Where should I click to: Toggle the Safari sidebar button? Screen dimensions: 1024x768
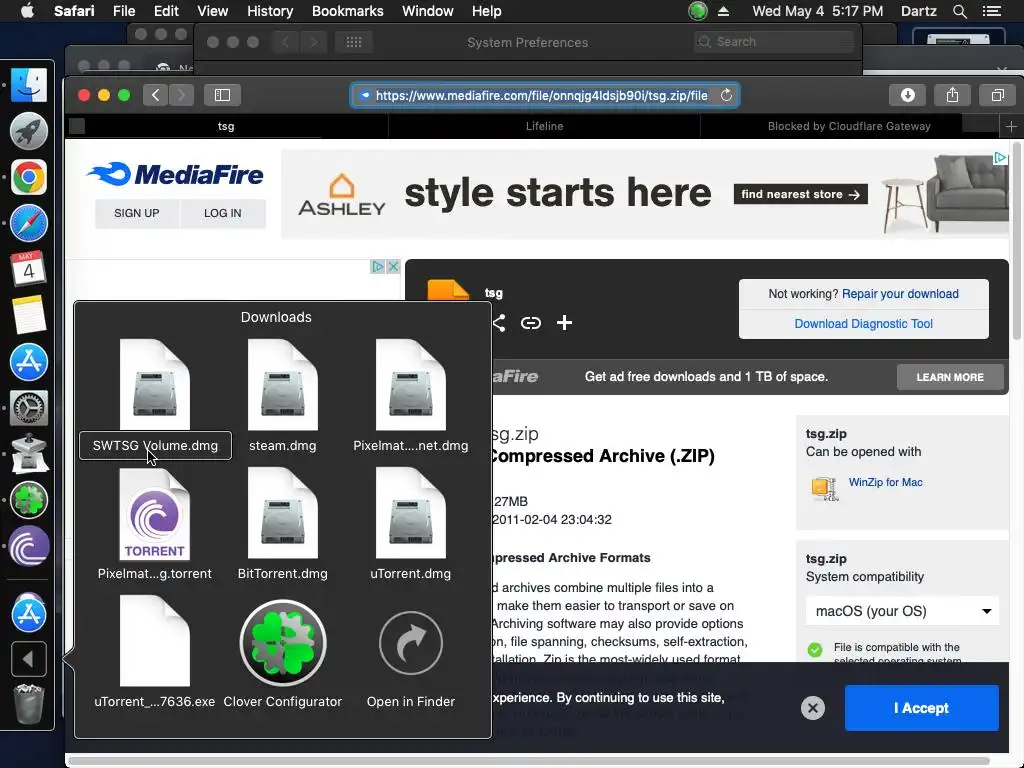click(x=222, y=95)
